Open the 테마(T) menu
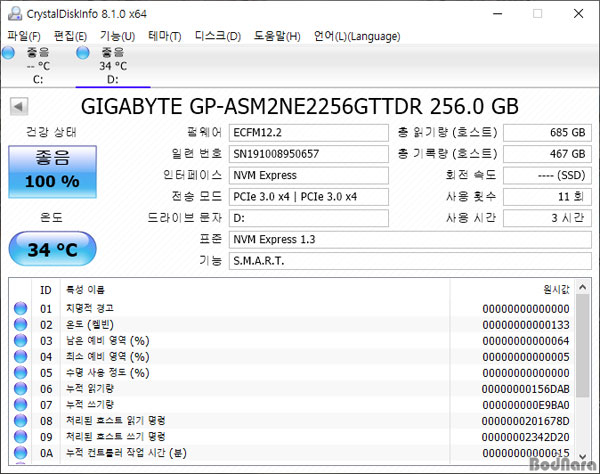Image resolution: width=600 pixels, height=474 pixels. pyautogui.click(x=164, y=37)
